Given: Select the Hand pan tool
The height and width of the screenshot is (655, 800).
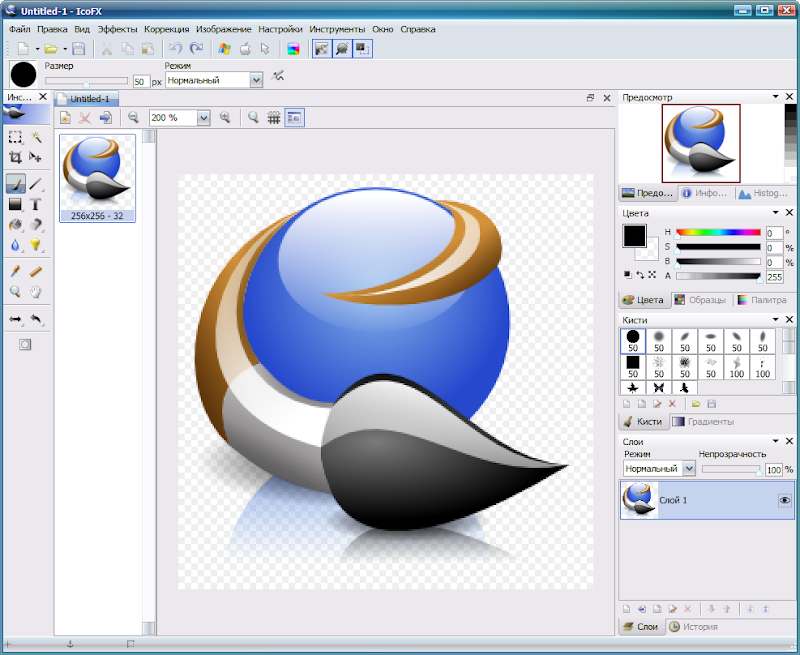Looking at the screenshot, I should 36,292.
